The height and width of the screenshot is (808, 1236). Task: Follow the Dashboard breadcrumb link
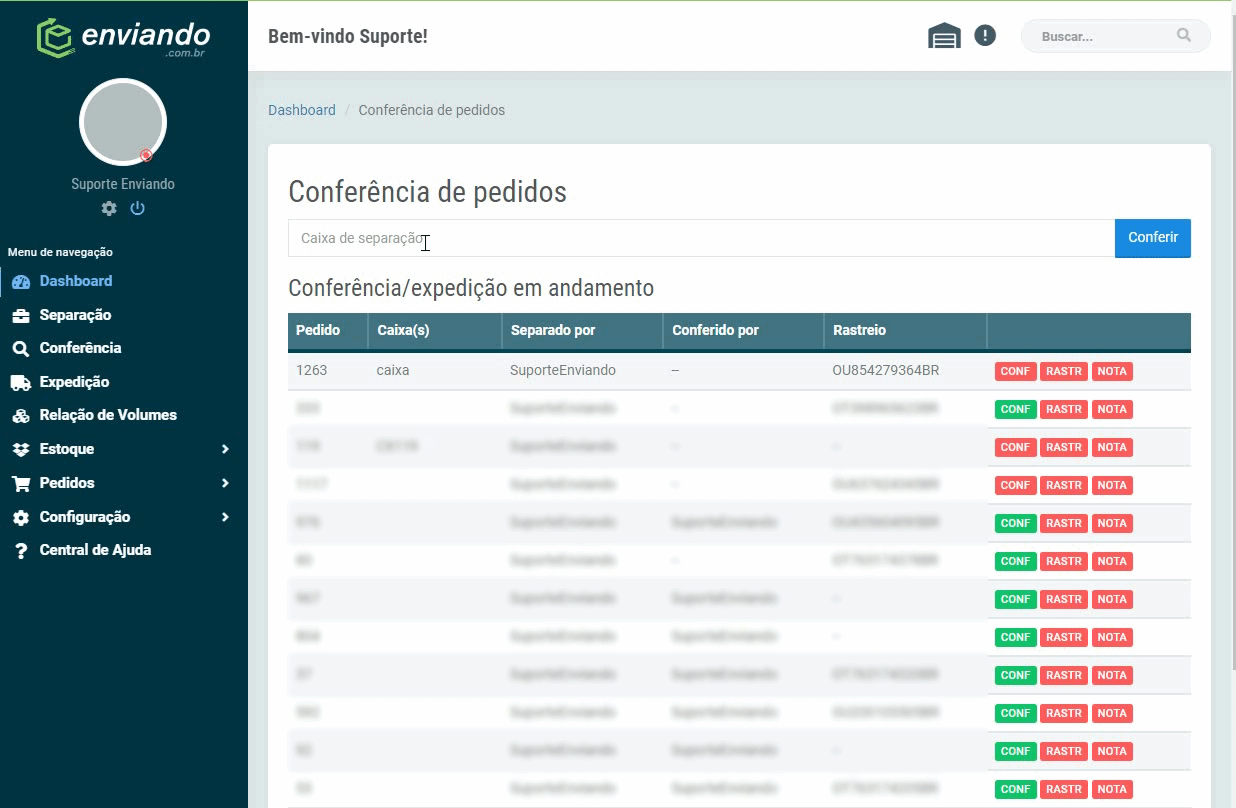point(302,110)
